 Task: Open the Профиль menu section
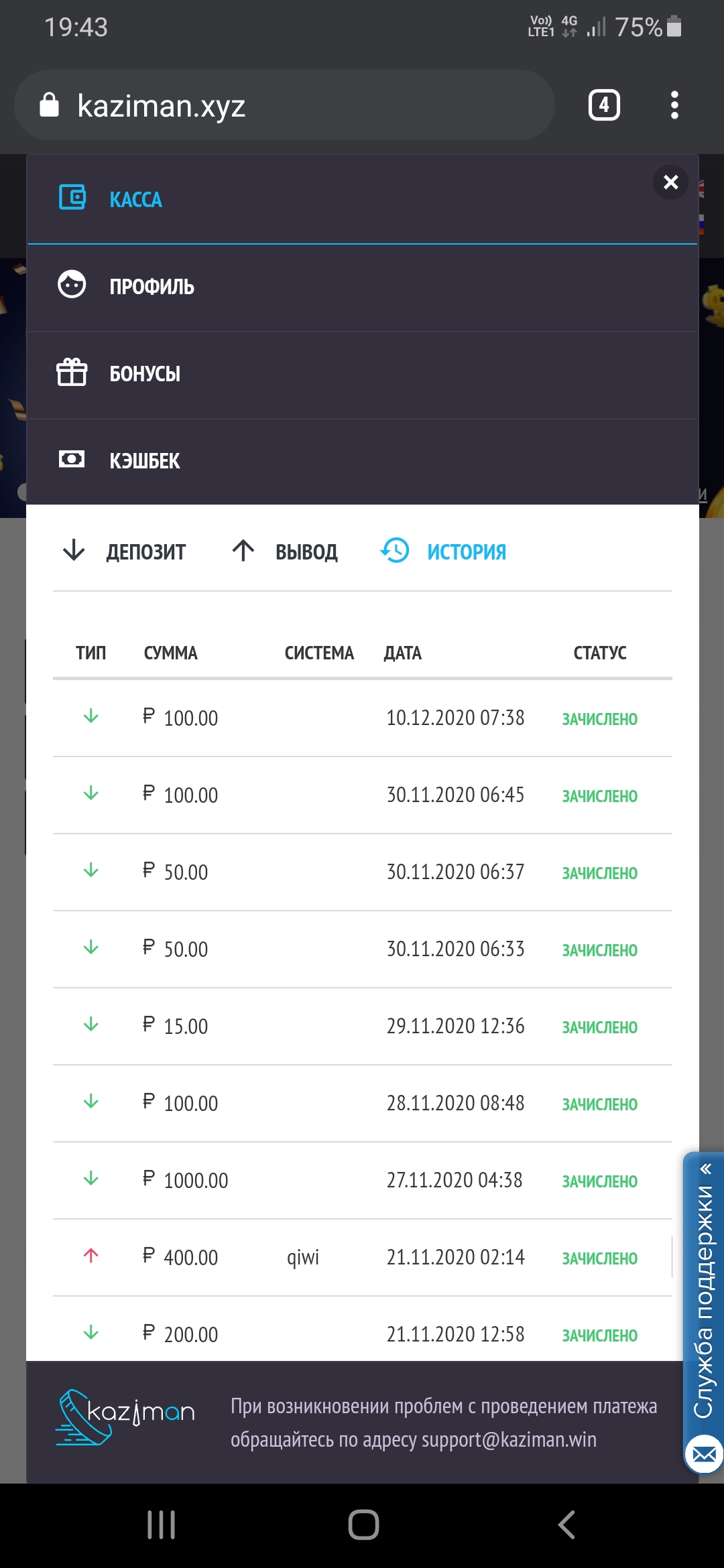(152, 287)
